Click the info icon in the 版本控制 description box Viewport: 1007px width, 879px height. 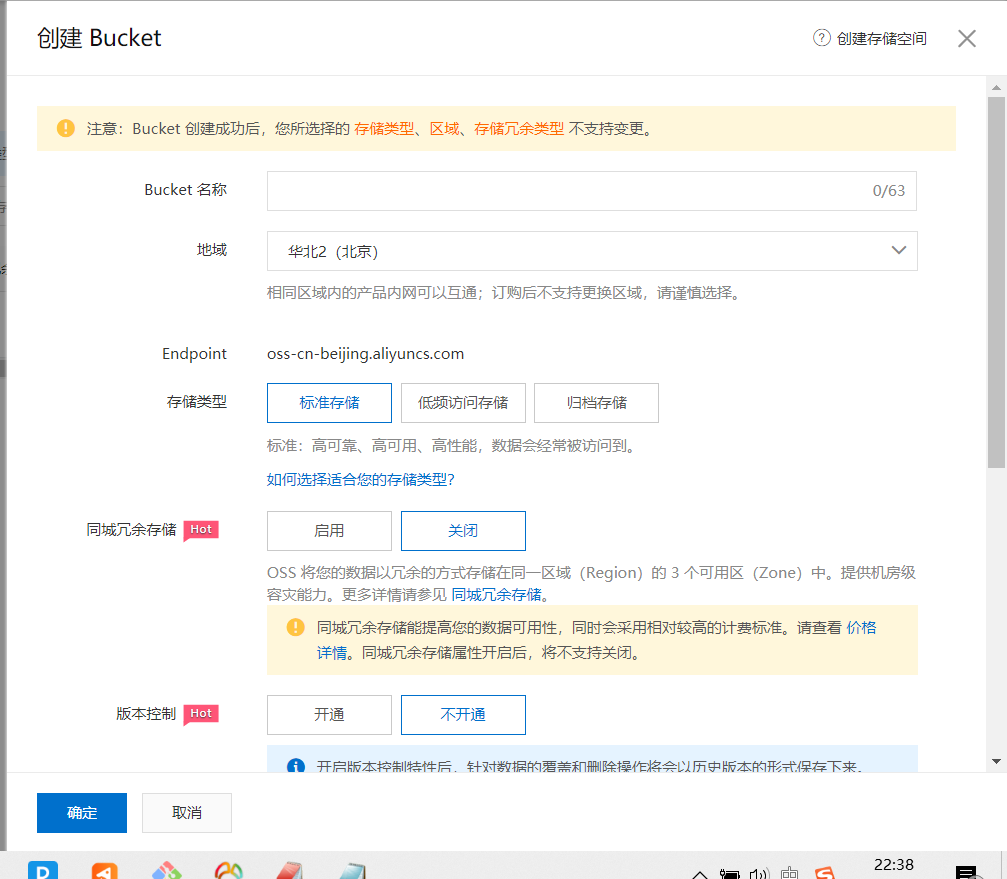point(296,767)
